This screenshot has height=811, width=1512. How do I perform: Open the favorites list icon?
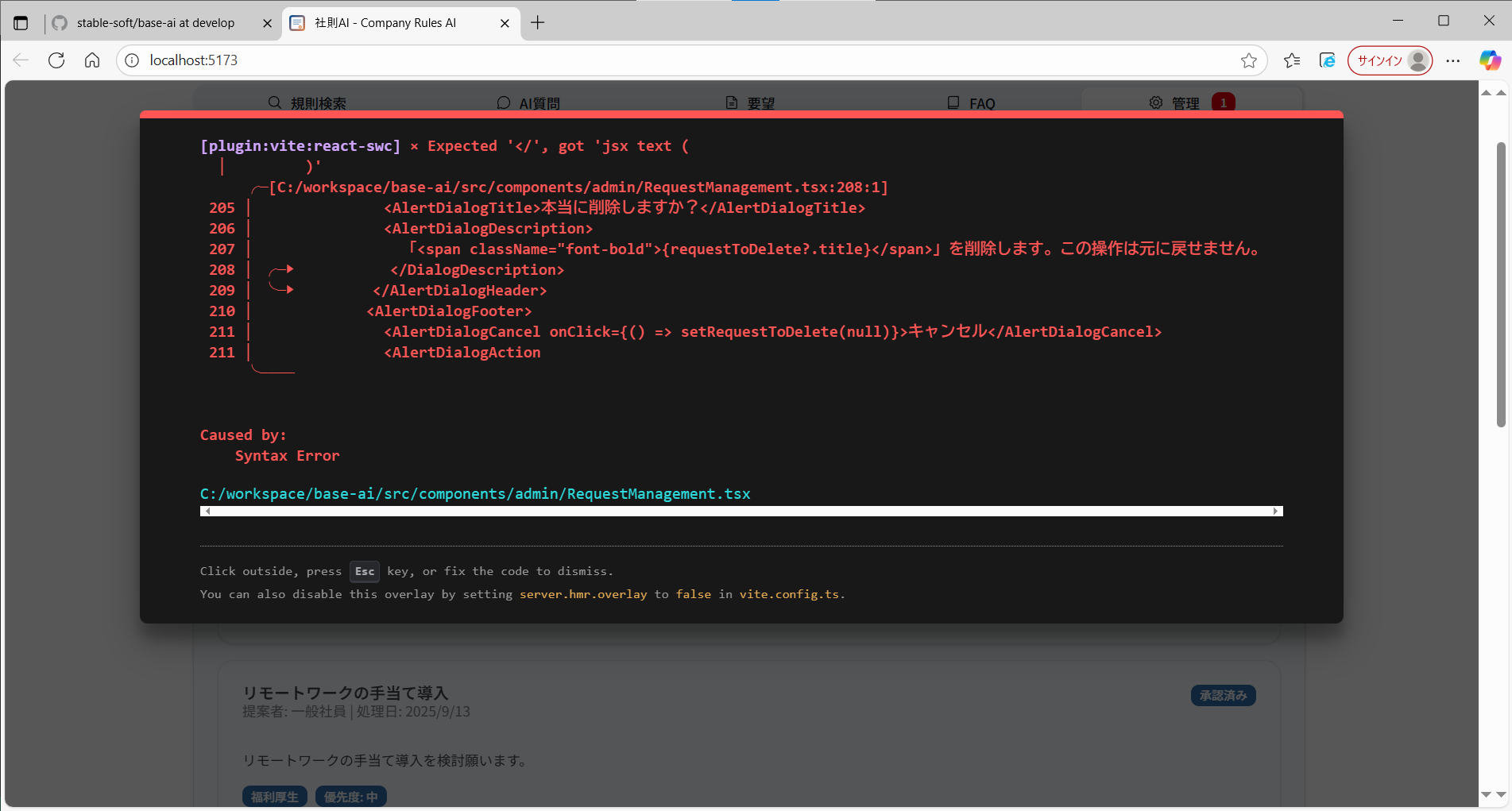tap(1292, 60)
